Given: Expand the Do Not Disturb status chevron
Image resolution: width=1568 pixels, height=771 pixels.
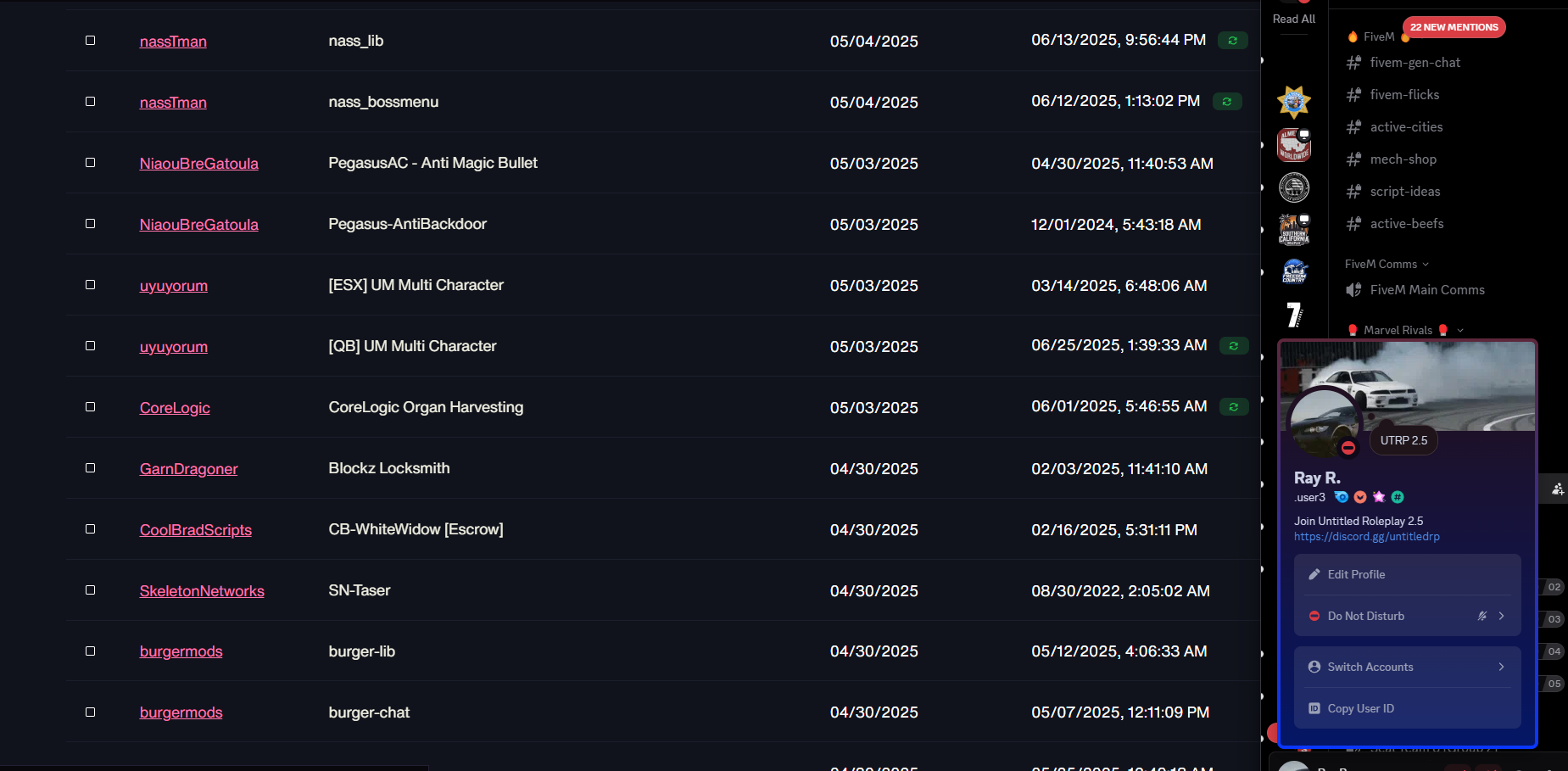Looking at the screenshot, I should point(1501,616).
